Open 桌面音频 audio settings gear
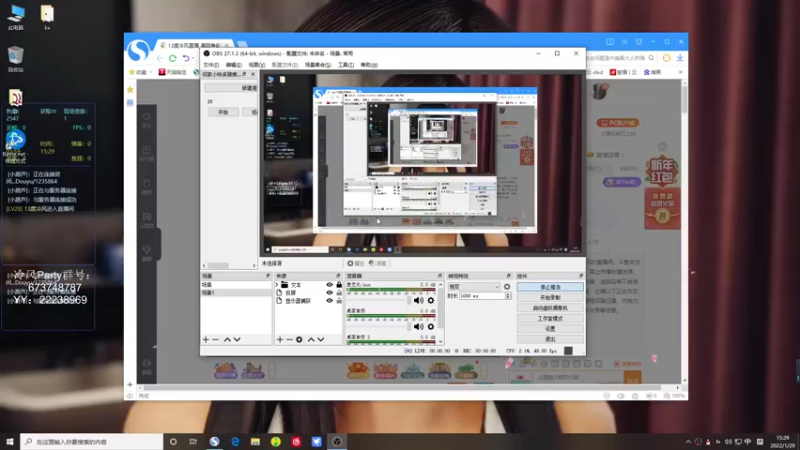 (x=431, y=327)
